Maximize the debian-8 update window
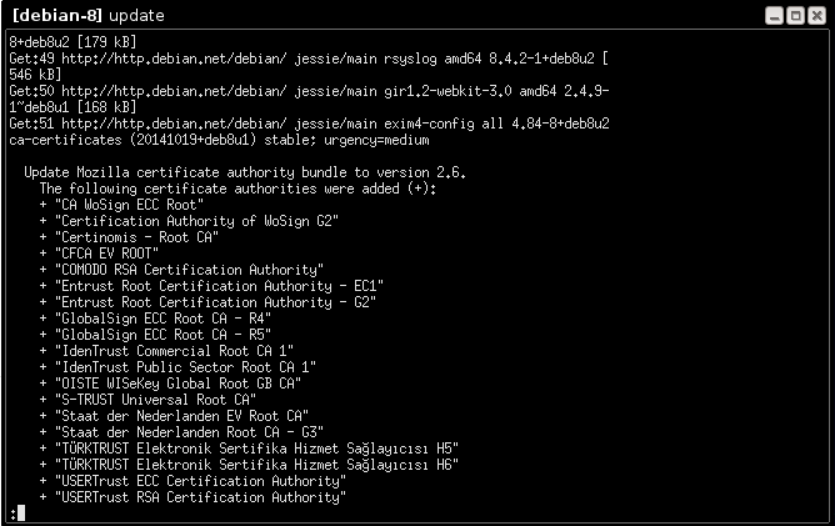The width and height of the screenshot is (835, 526). pos(796,16)
